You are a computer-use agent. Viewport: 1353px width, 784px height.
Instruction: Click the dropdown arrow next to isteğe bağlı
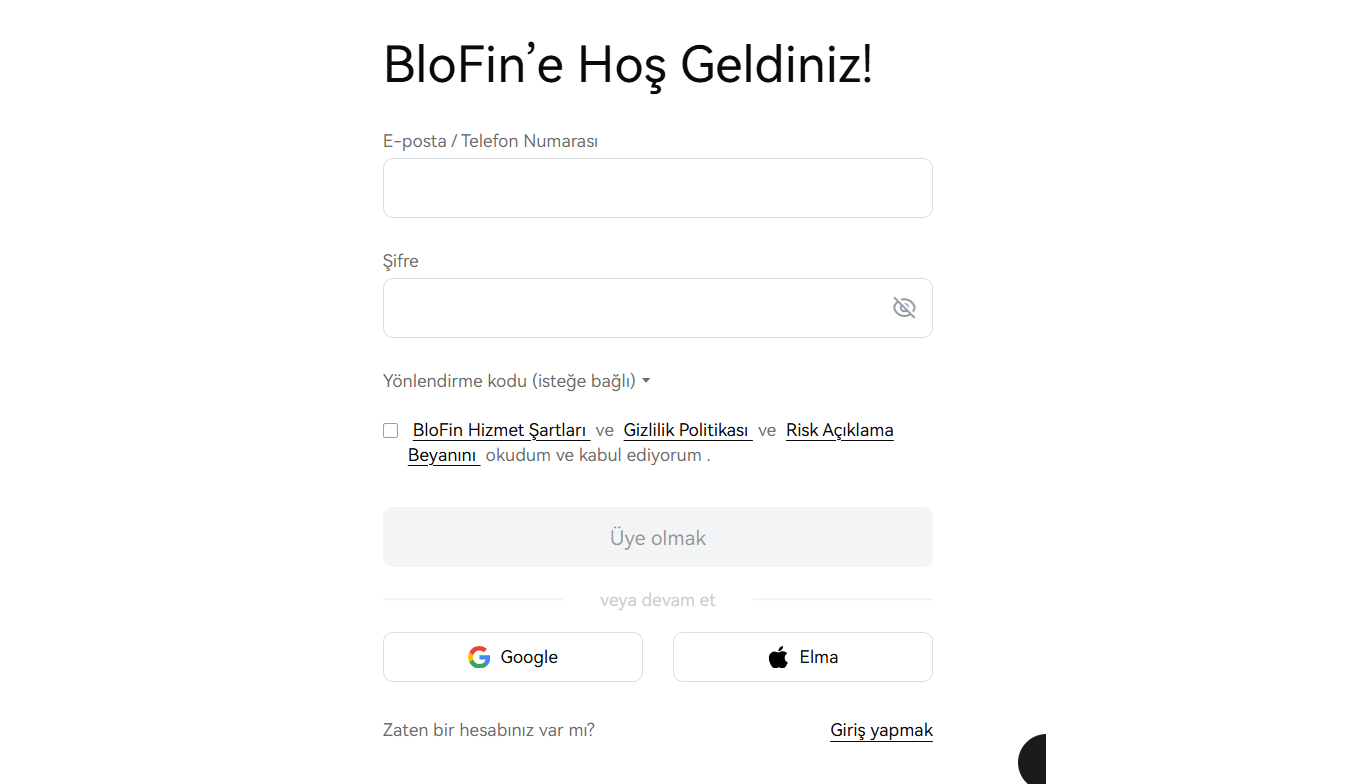point(646,381)
